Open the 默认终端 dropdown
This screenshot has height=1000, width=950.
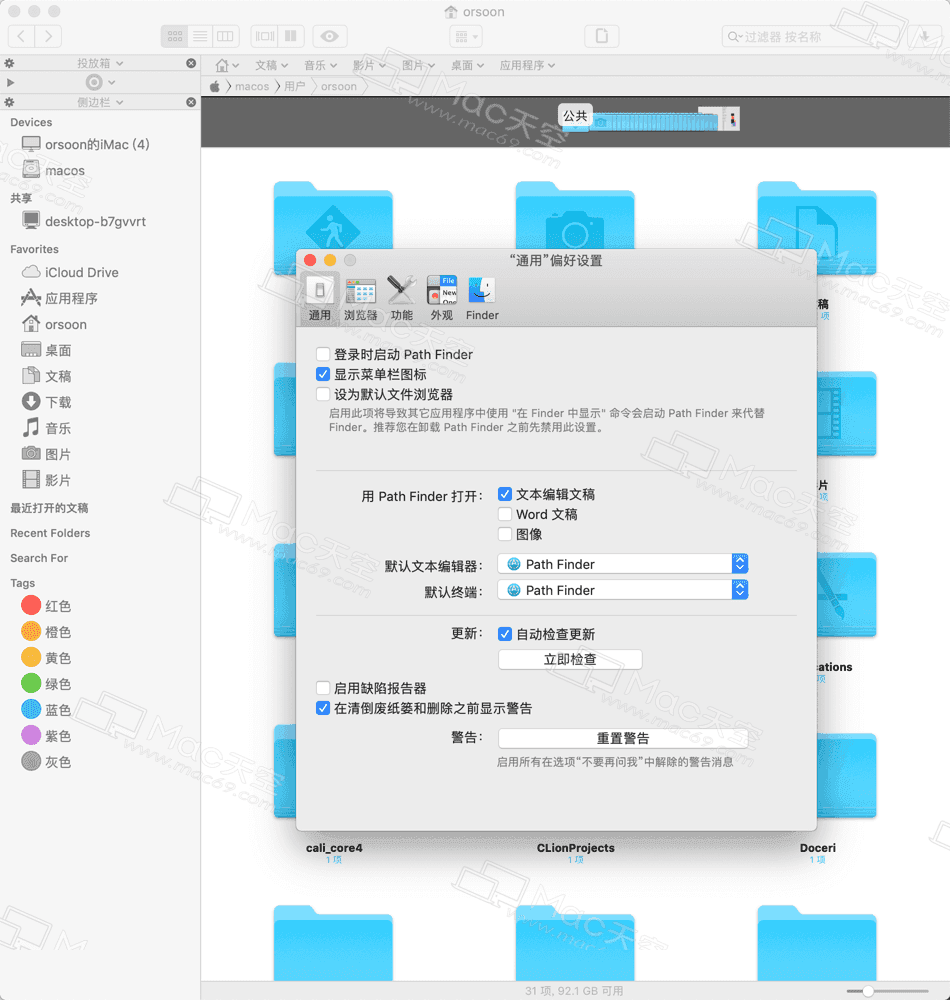(x=623, y=591)
